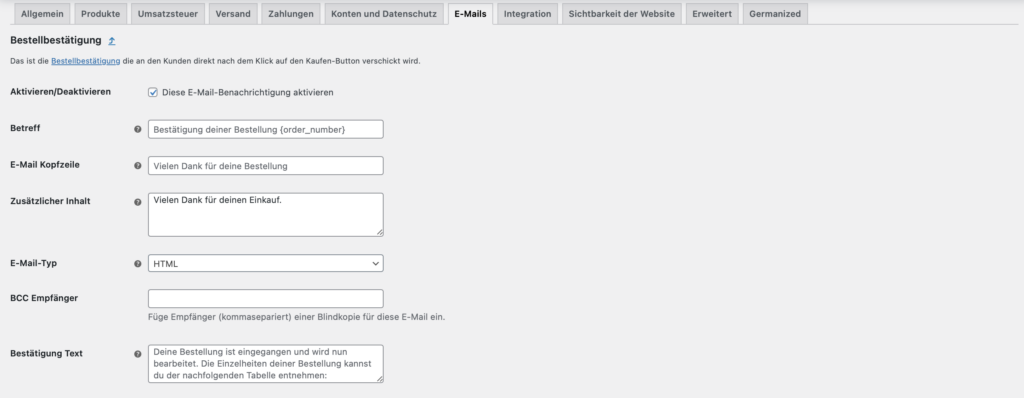Click the back arrow icon beside Bestellbestätigung heading
Screen dimensions: 1024x398
pyautogui.click(x=112, y=41)
